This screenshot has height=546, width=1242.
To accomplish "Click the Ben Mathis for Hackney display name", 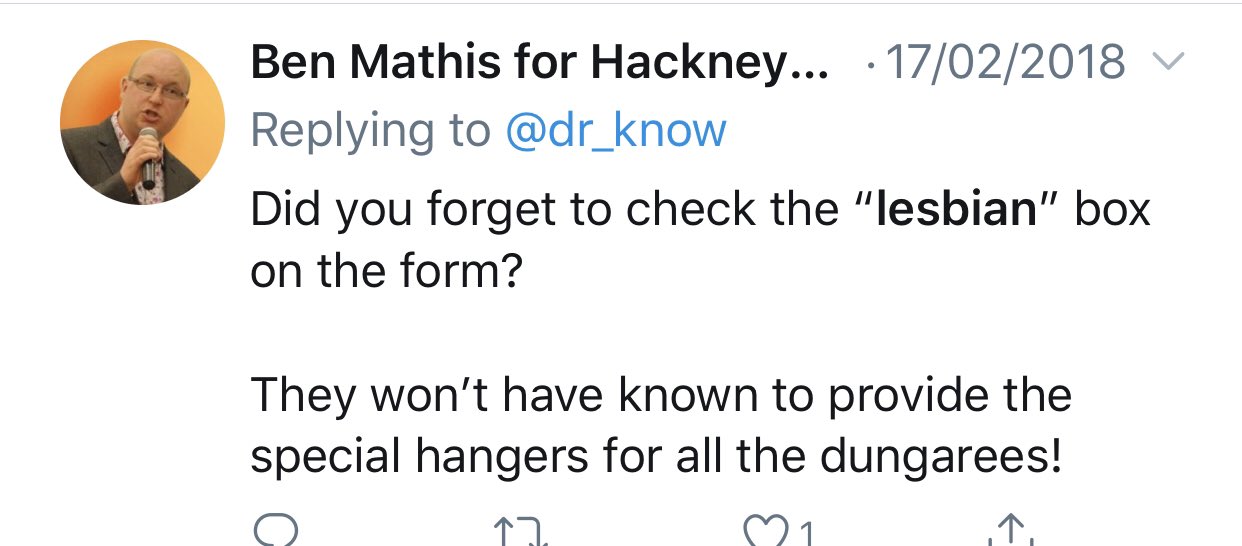I will tap(539, 64).
